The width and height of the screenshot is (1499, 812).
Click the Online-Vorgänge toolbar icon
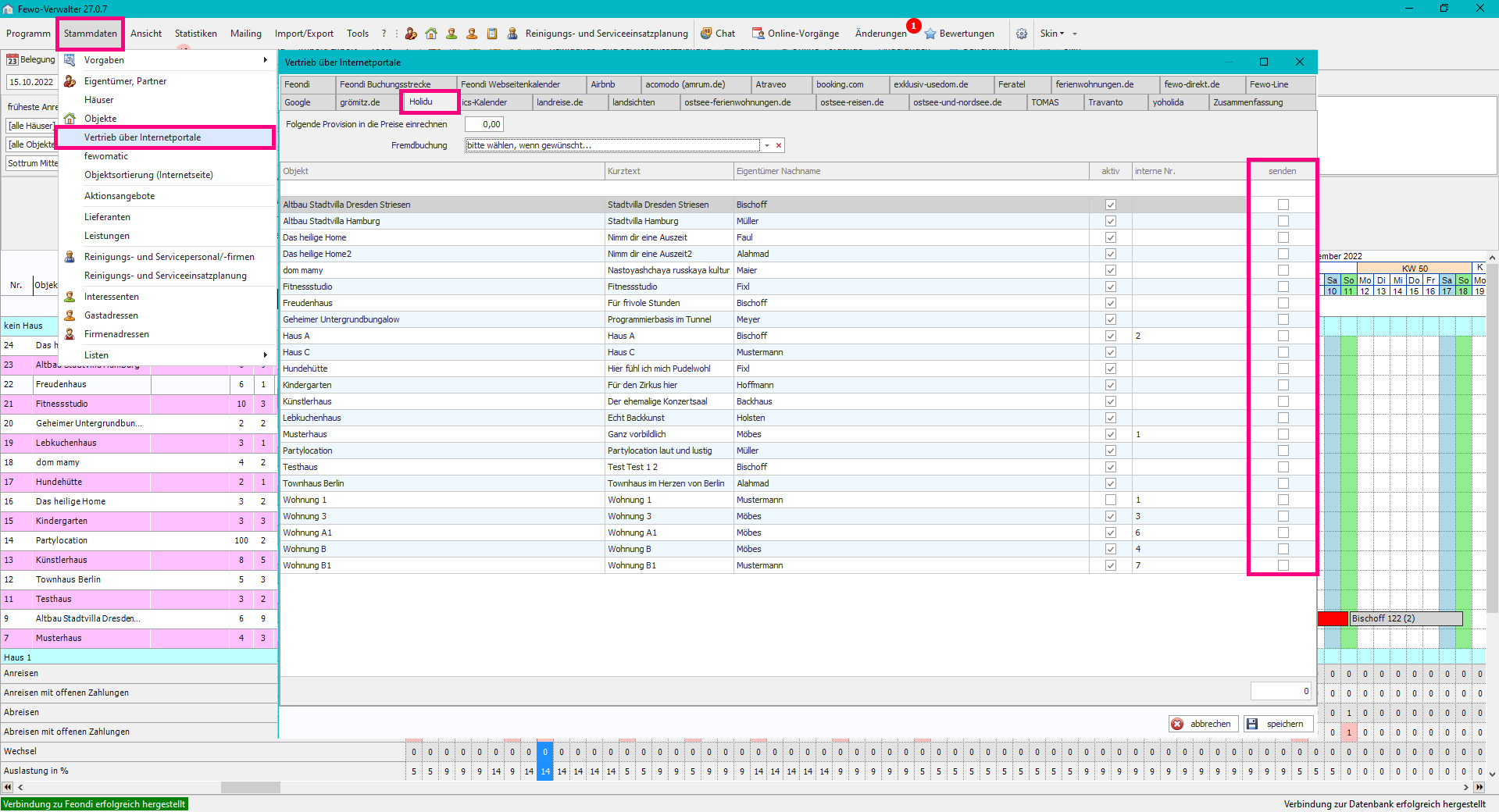(x=758, y=34)
